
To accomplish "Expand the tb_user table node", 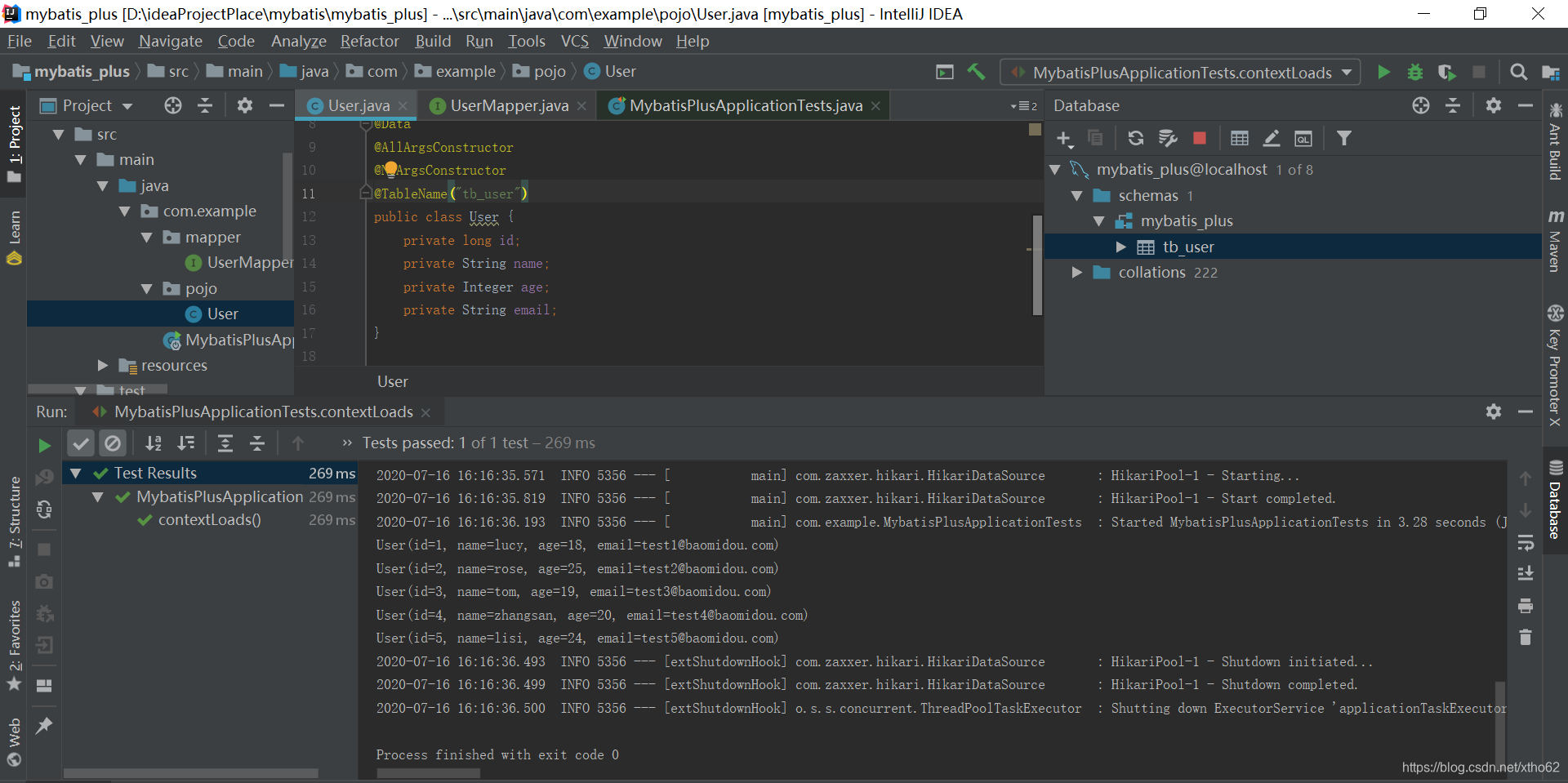I will (1120, 247).
